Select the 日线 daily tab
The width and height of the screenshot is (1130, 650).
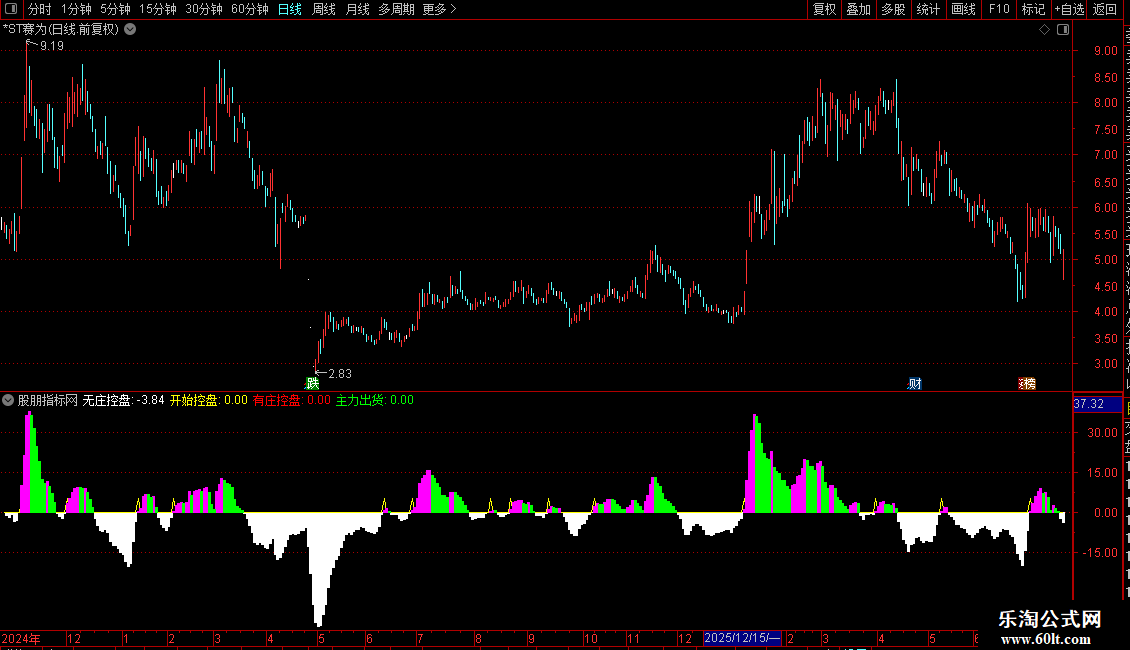point(290,9)
